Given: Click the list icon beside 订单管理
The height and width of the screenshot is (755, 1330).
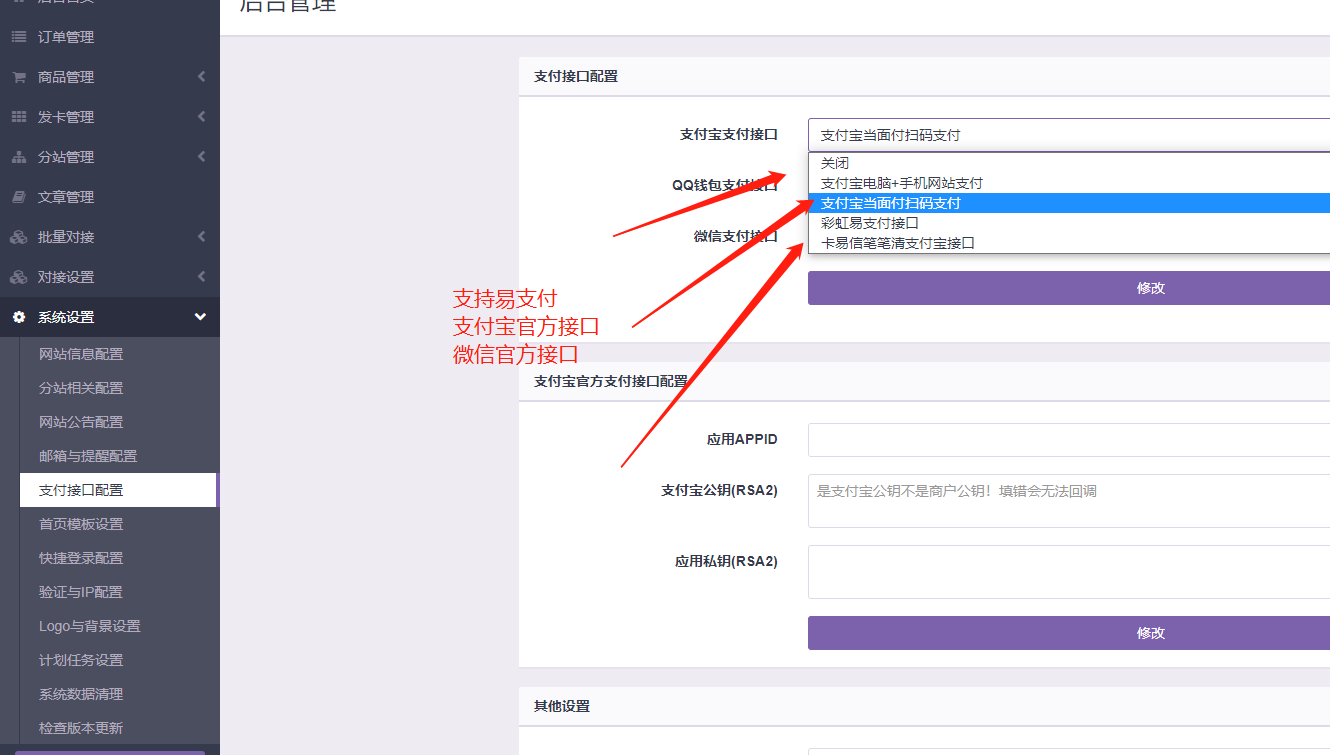Looking at the screenshot, I should 19,37.
